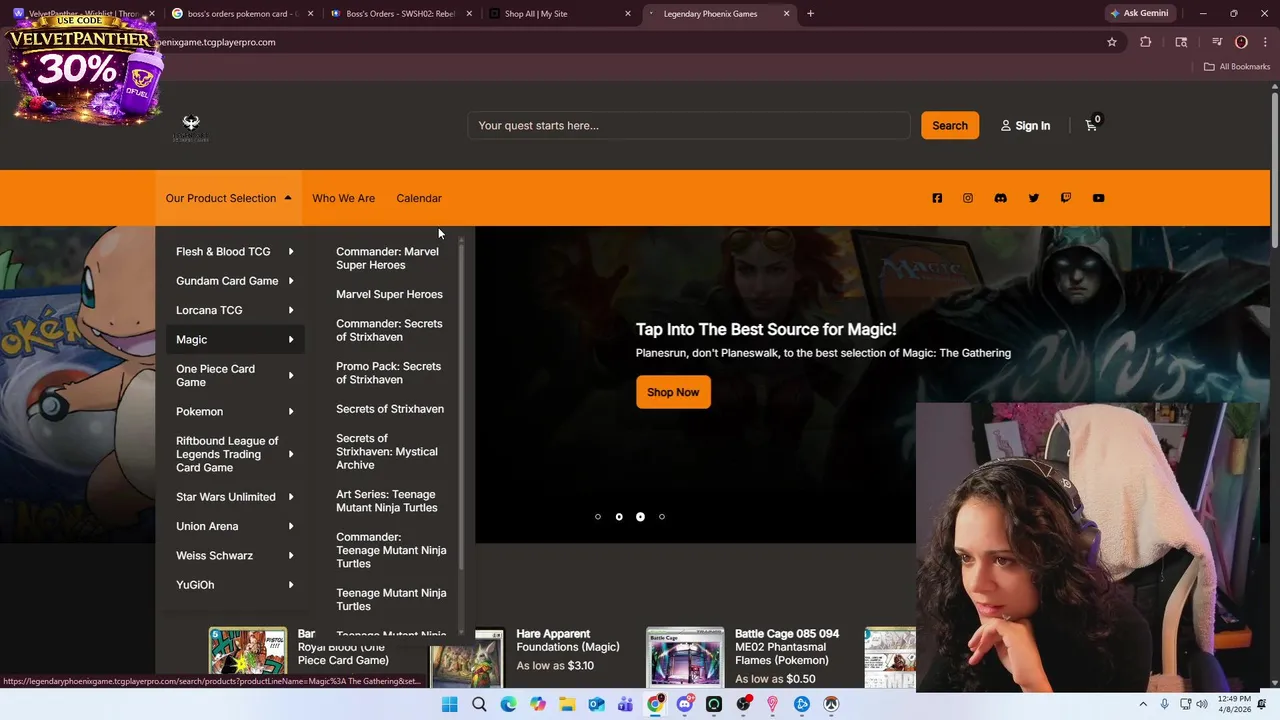
Task: Open the Discord icon in orange nav bar
Action: 1000,198
